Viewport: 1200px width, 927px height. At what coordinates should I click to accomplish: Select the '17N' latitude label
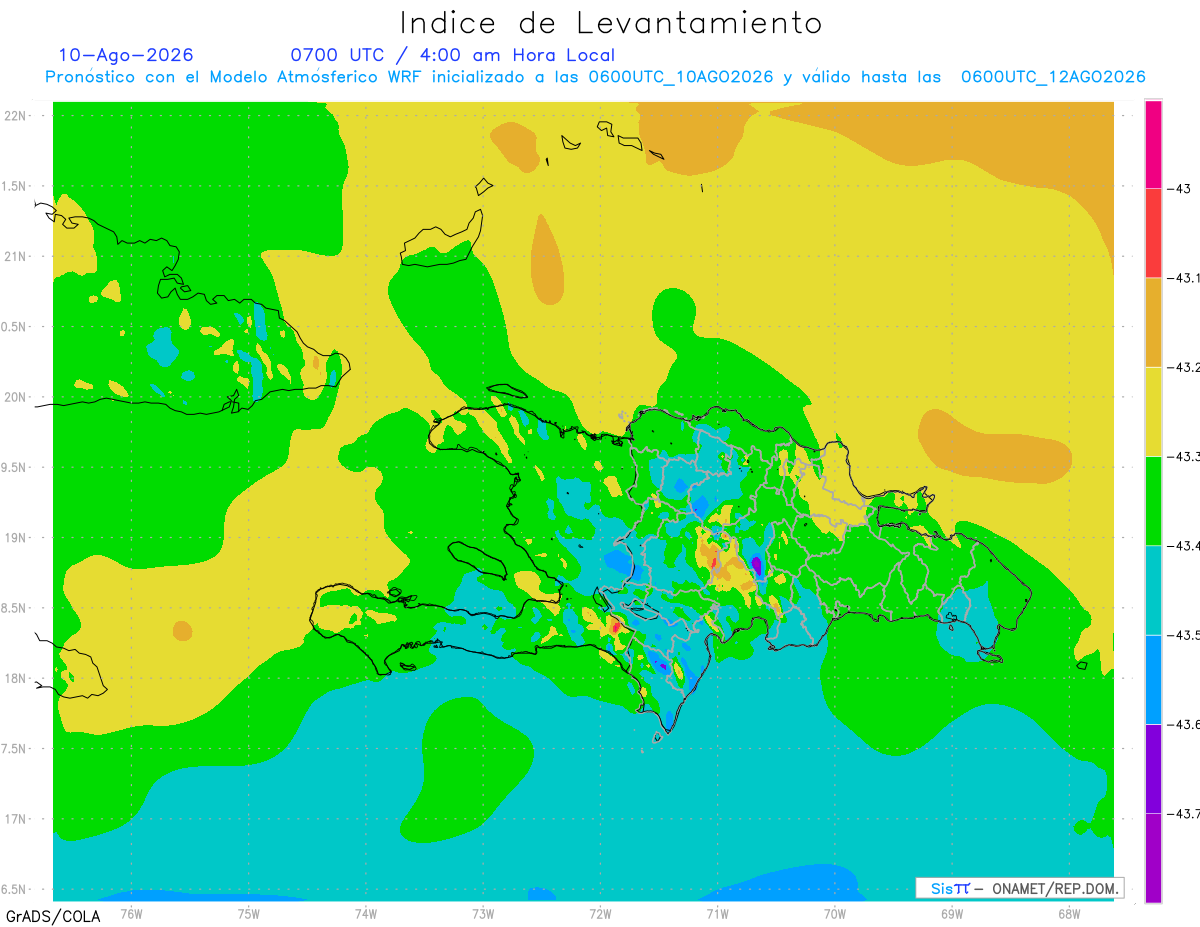[x=17, y=819]
